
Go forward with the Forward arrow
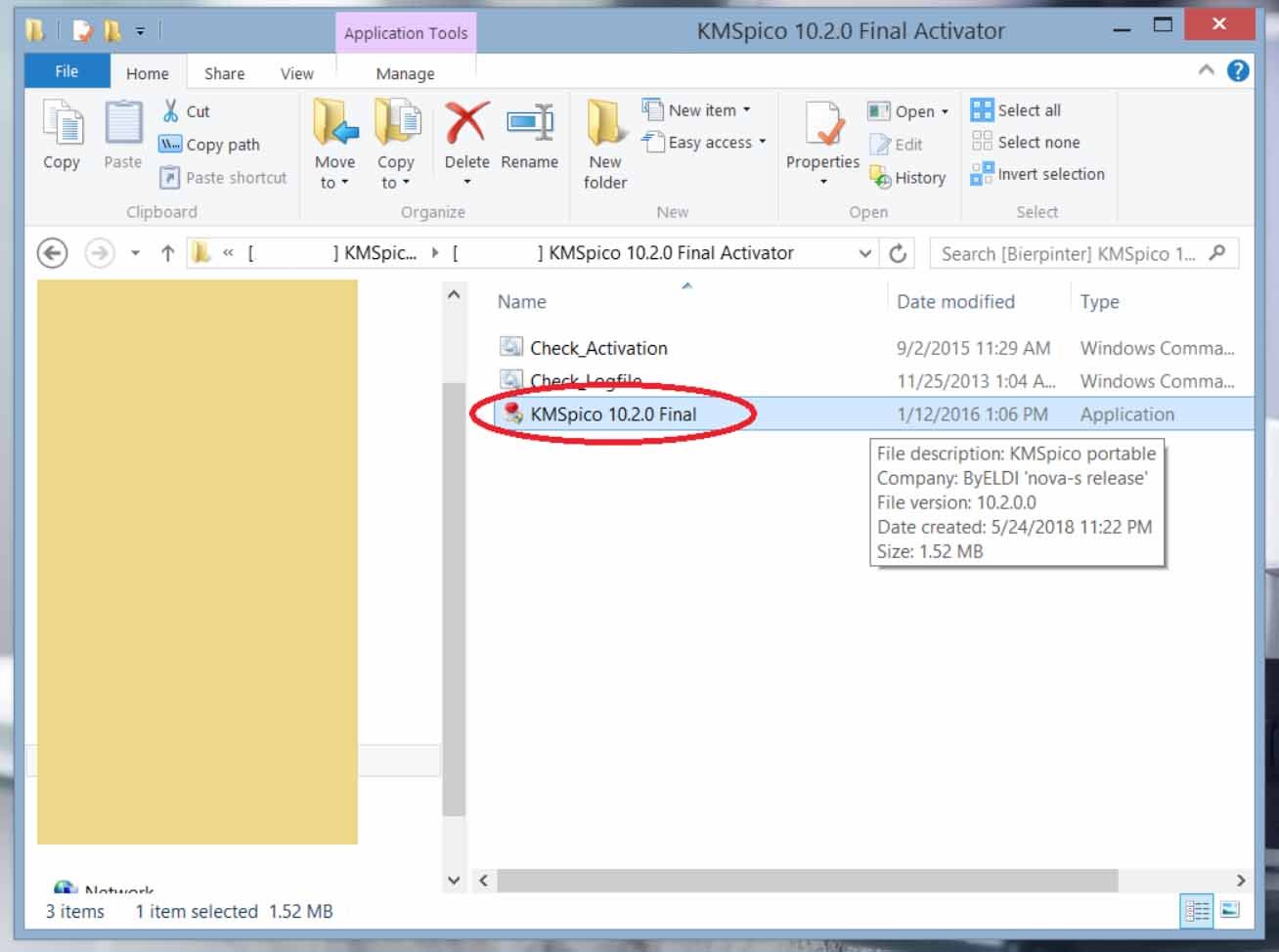pyautogui.click(x=99, y=253)
